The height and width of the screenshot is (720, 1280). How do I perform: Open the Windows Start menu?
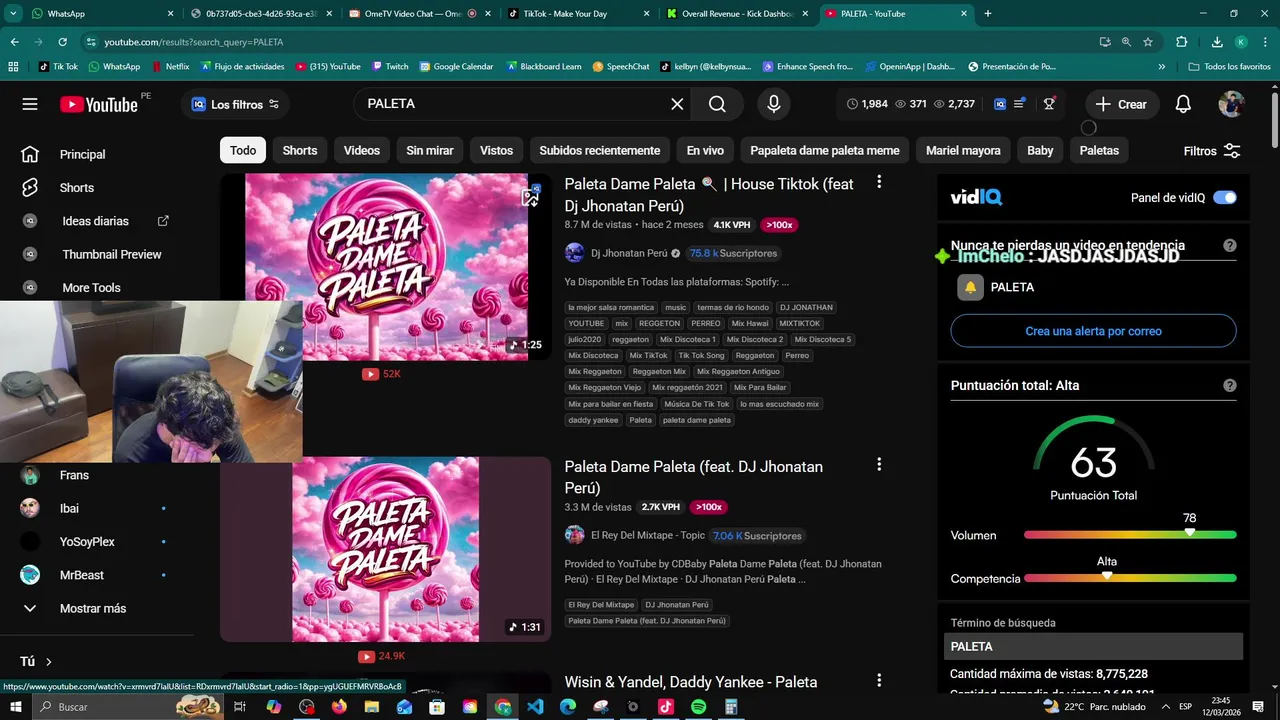tap(15, 707)
